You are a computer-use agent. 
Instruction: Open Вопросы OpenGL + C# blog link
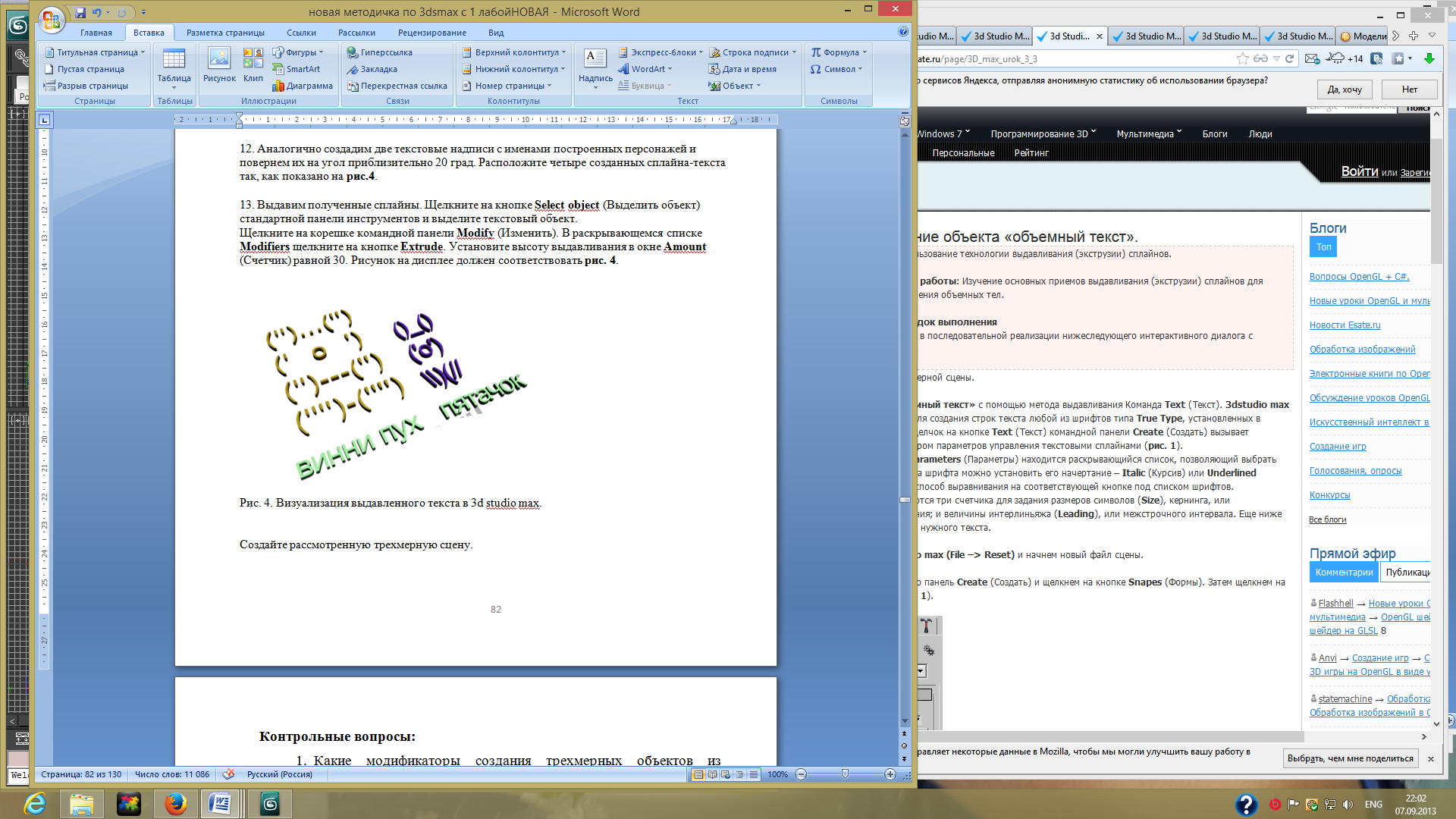tap(1359, 277)
